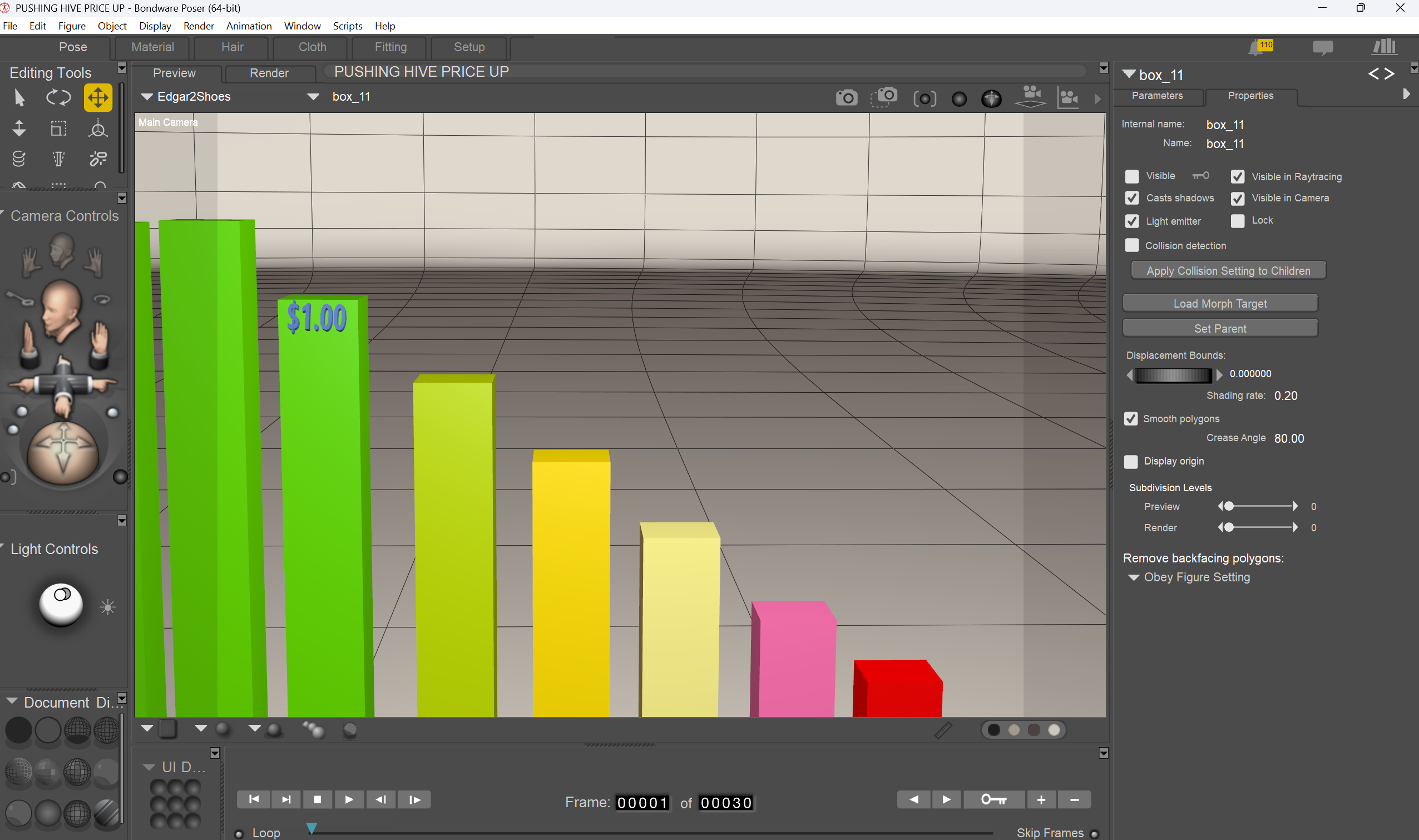Click the light control sphere
The image size is (1419, 840).
point(61,605)
